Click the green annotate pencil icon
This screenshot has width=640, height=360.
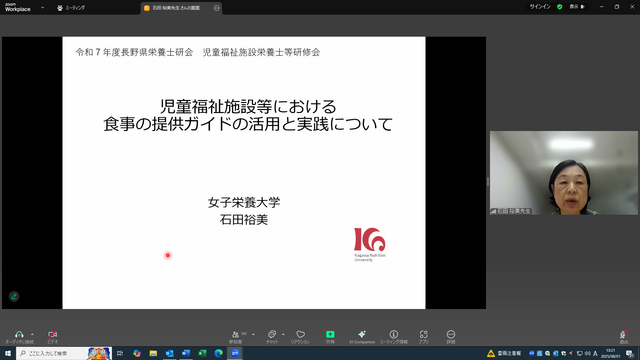click(x=14, y=296)
